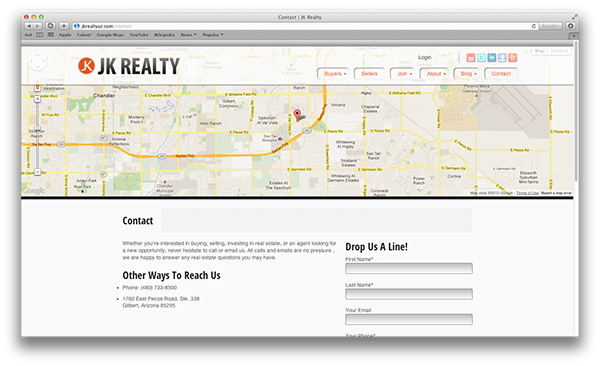Viewport: 600px width, 366px height.
Task: Open the Yelp social icon
Action: (x=513, y=58)
